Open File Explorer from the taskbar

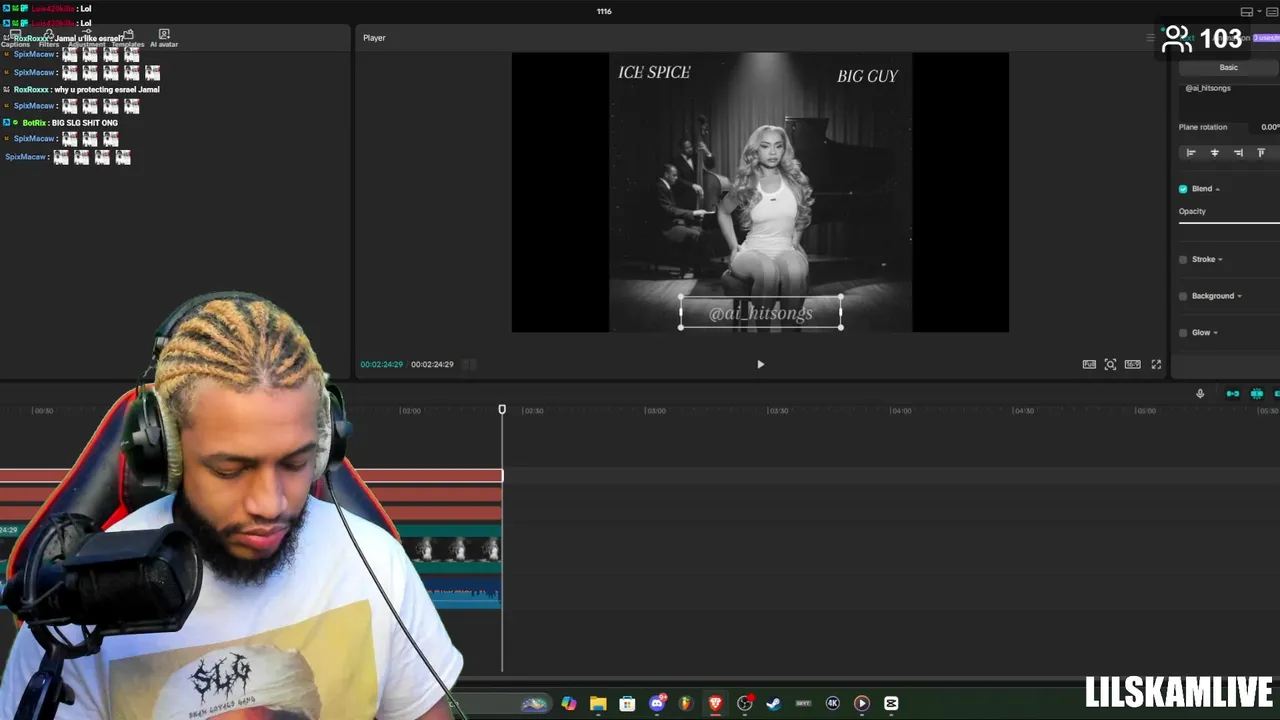coord(598,704)
